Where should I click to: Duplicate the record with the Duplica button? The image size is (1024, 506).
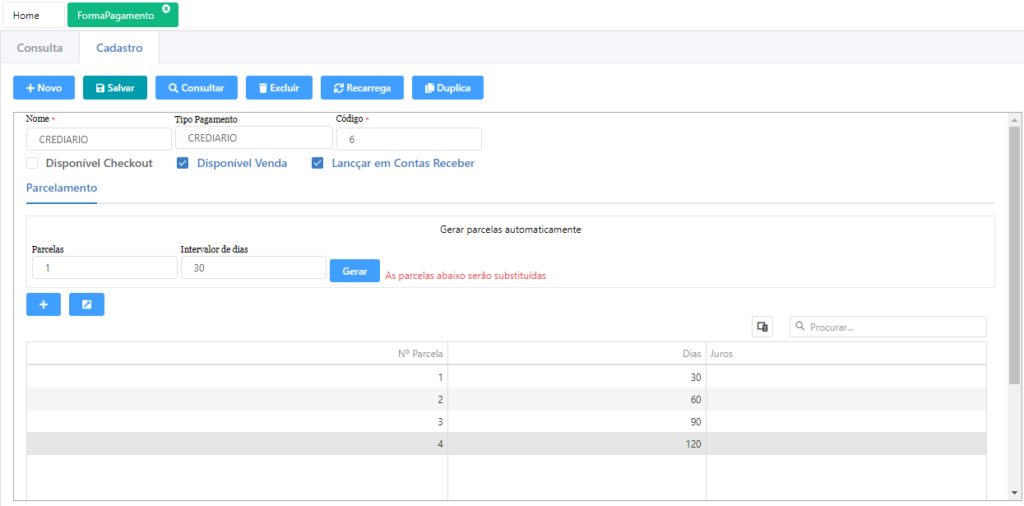tap(447, 88)
